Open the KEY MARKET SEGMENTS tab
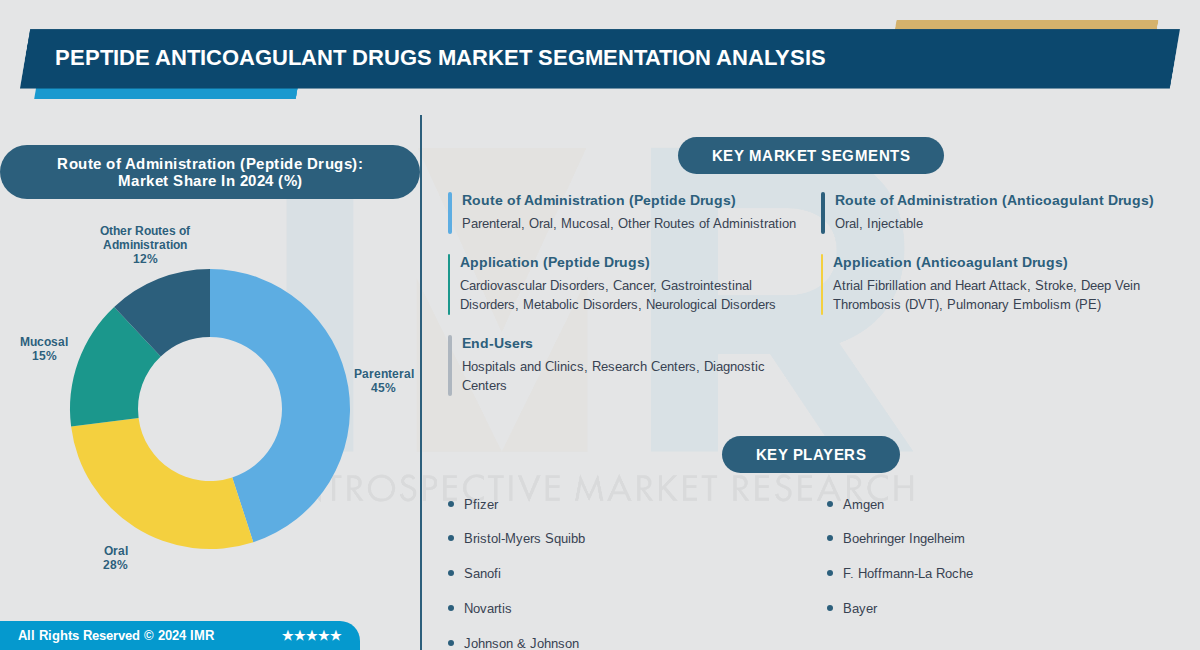The height and width of the screenshot is (650, 1200). (810, 155)
